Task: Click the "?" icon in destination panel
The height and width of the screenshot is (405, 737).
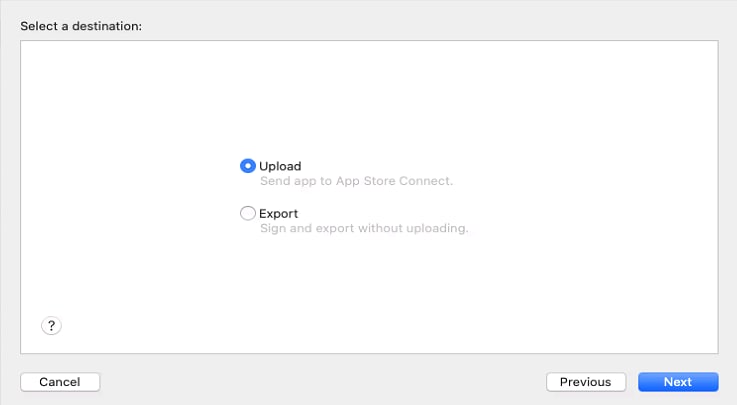Action: pos(52,325)
